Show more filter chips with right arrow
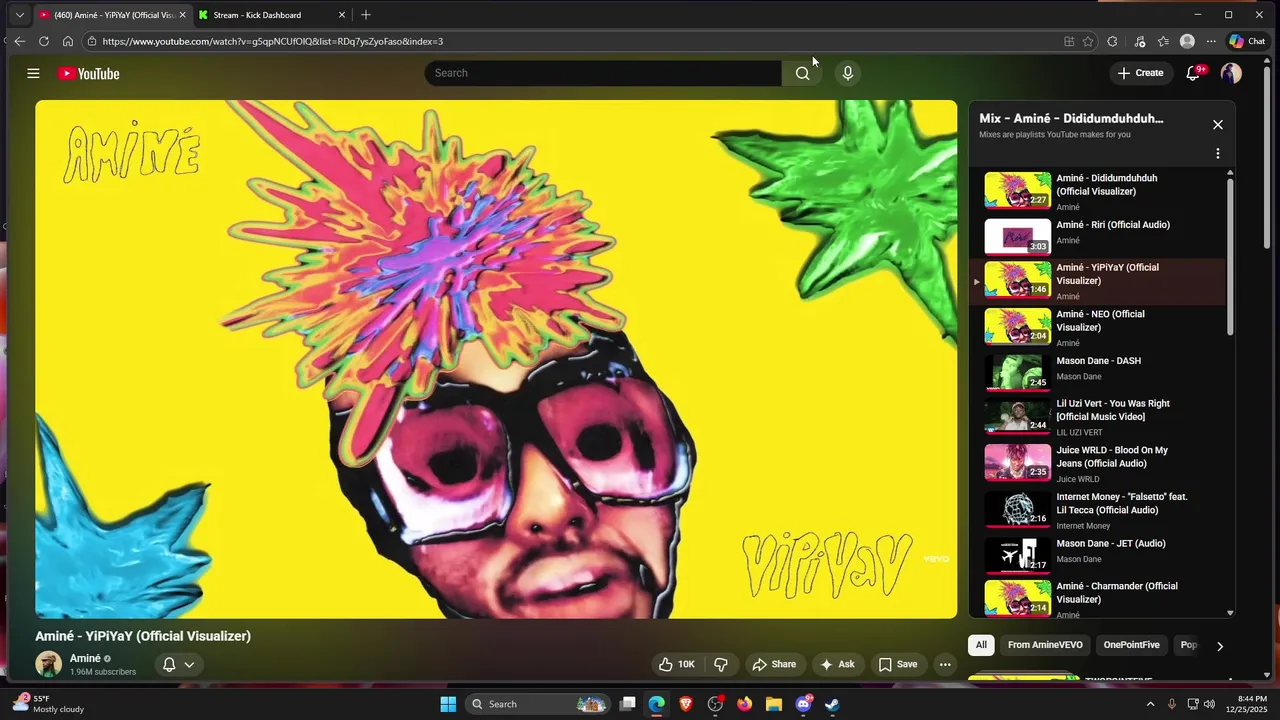This screenshot has height=720, width=1280. click(1219, 646)
